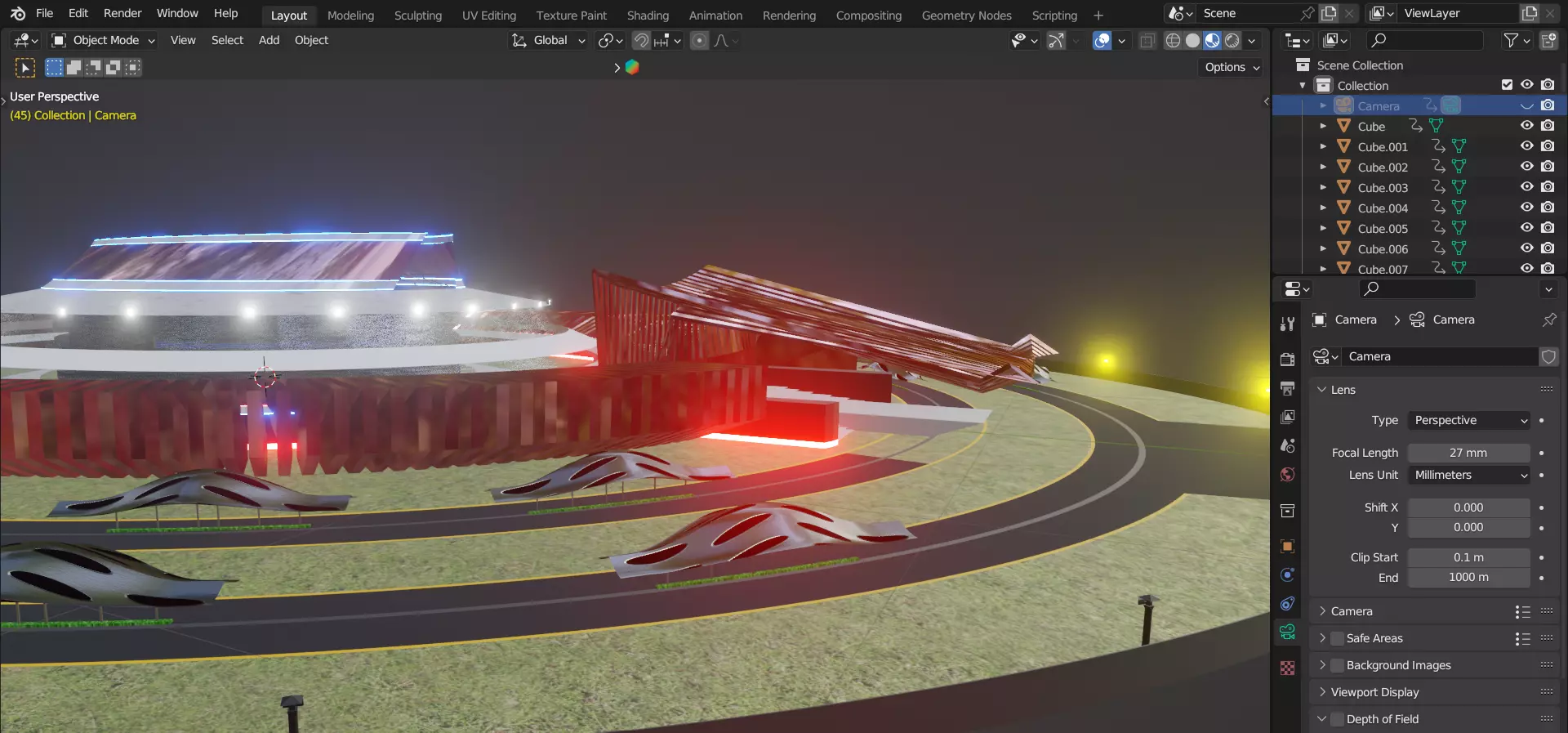Open the lens Type Perspective dropdown
1568x733 pixels.
(1469, 420)
